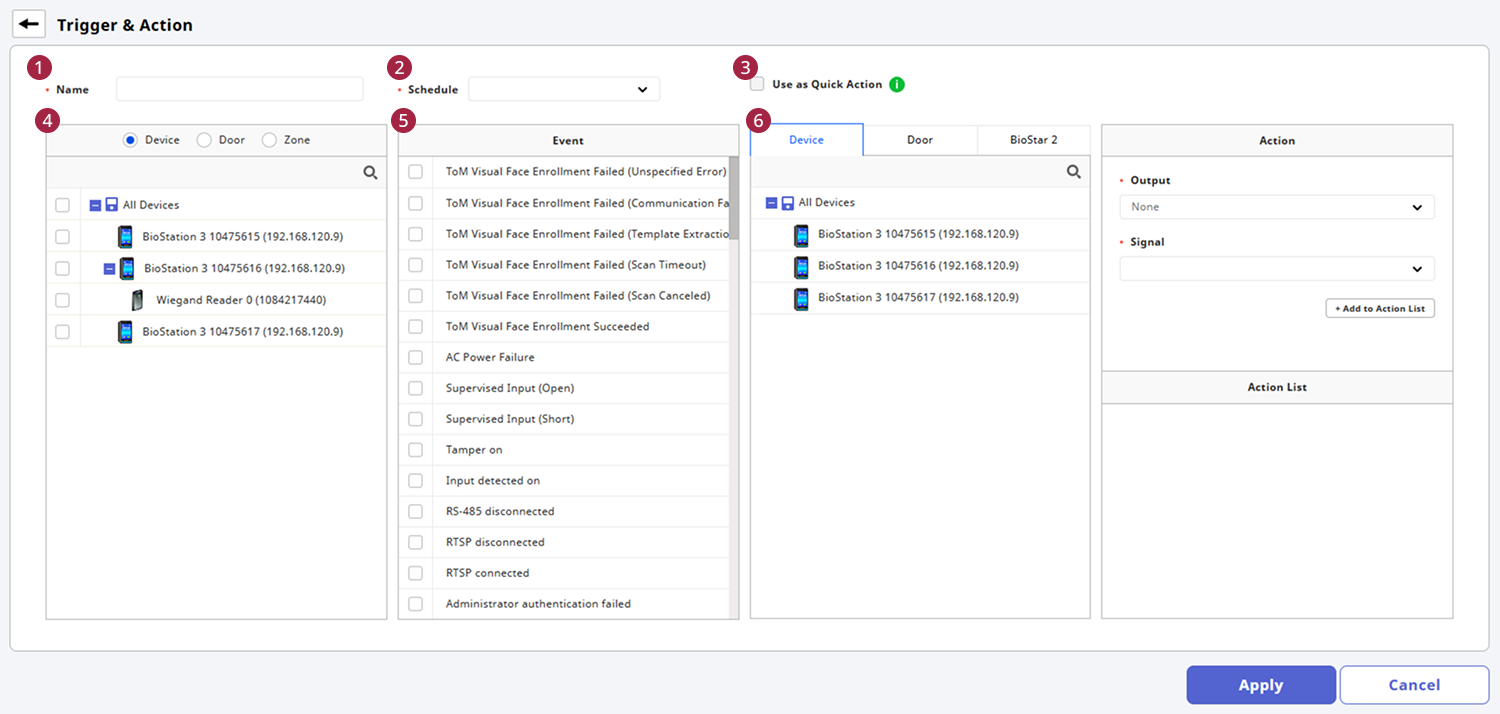Switch to the Door tab

(x=920, y=140)
